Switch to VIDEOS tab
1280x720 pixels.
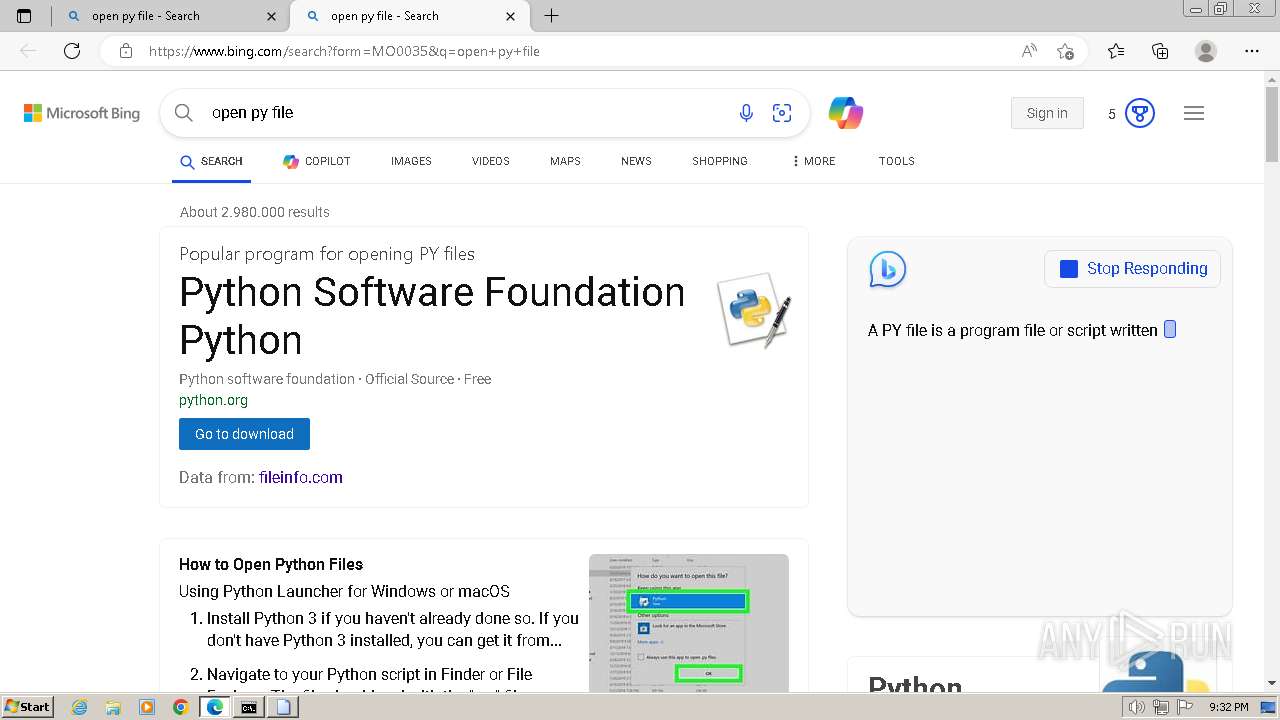(x=491, y=161)
